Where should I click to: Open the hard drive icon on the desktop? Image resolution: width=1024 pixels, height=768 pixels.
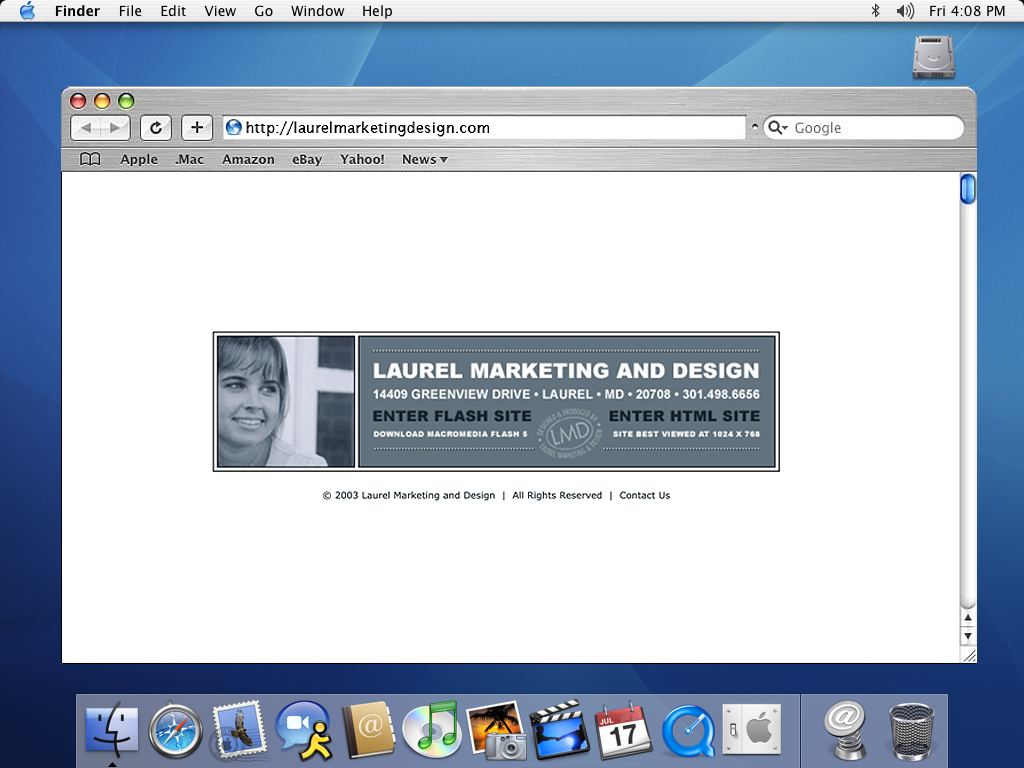coord(933,57)
